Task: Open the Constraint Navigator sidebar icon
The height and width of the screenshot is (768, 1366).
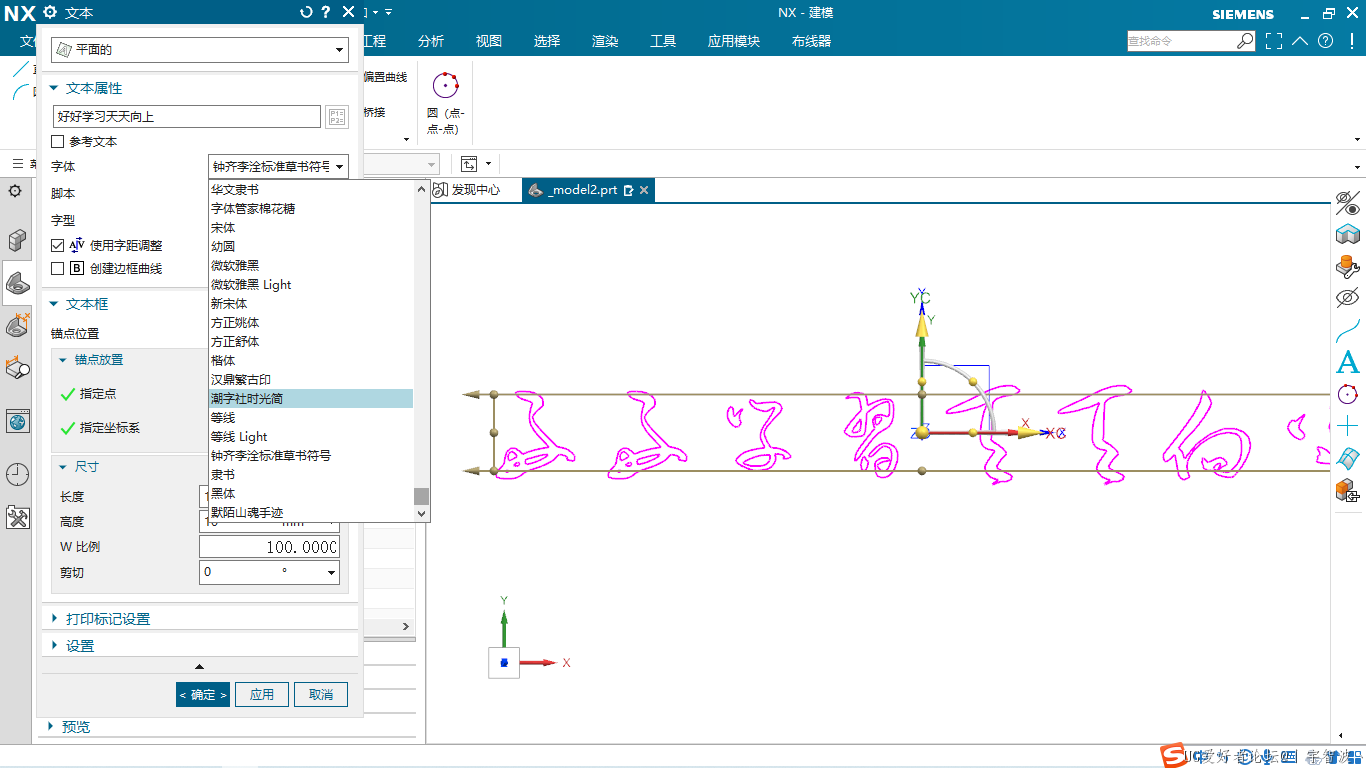Action: (x=17, y=325)
